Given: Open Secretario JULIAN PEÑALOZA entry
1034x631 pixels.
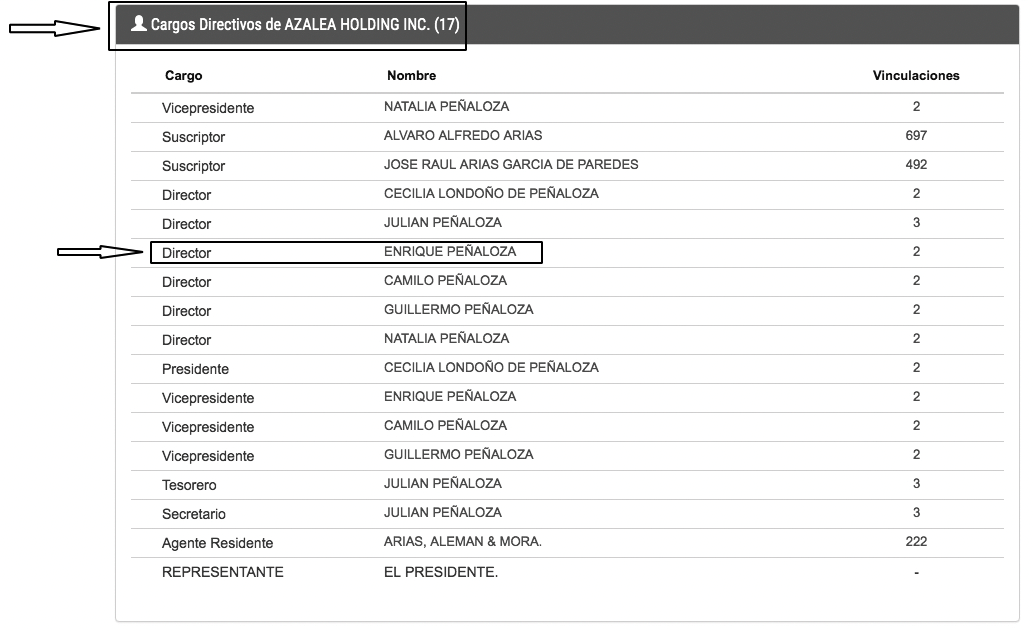Looking at the screenshot, I should (x=567, y=513).
